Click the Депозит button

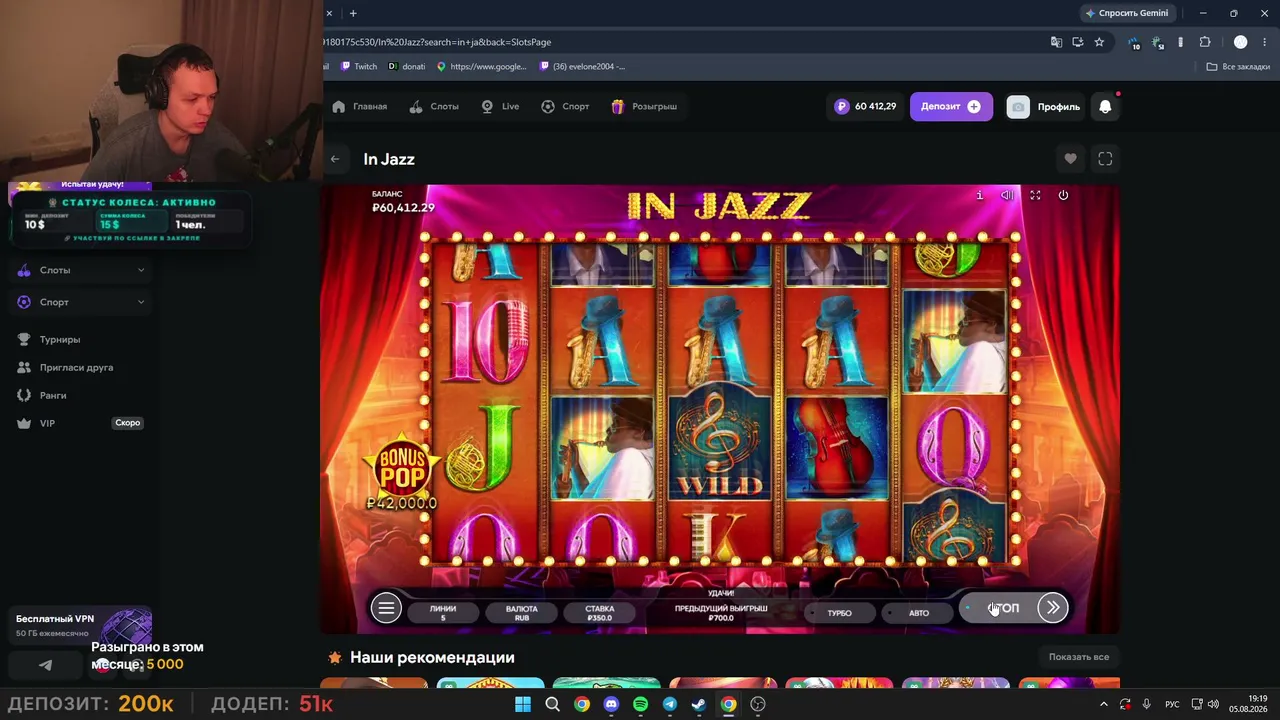click(x=951, y=107)
